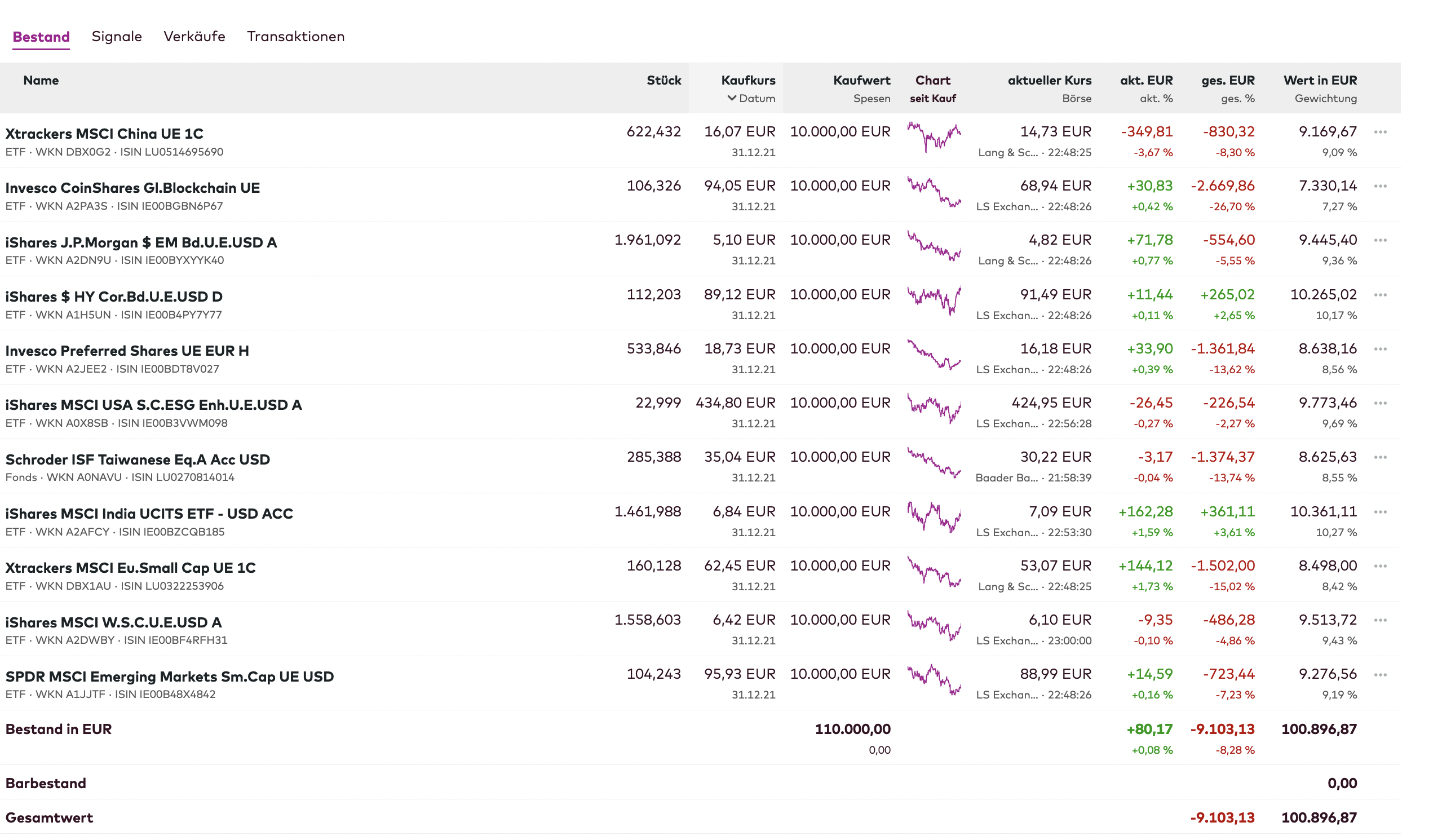Screen dimensions: 1451x840
Task: Click sparkline chart of Xtrackers MSCI China
Action: [x=934, y=137]
